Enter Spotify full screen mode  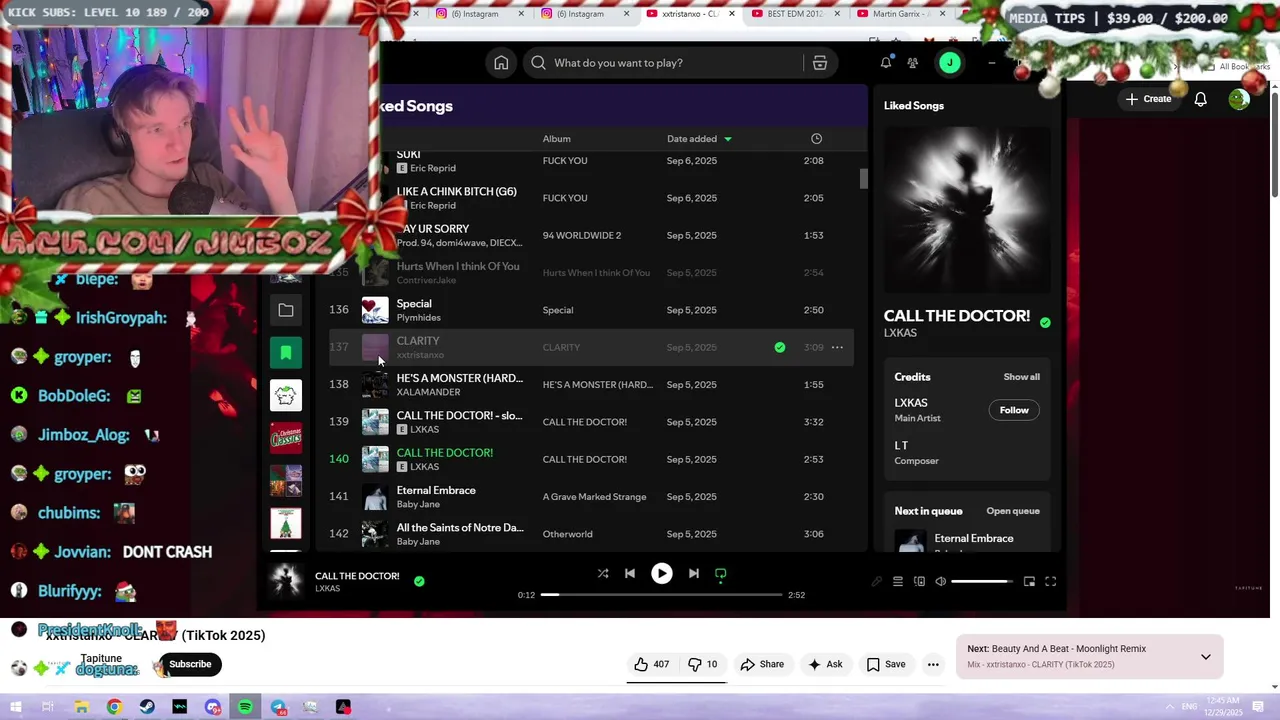(x=1051, y=582)
